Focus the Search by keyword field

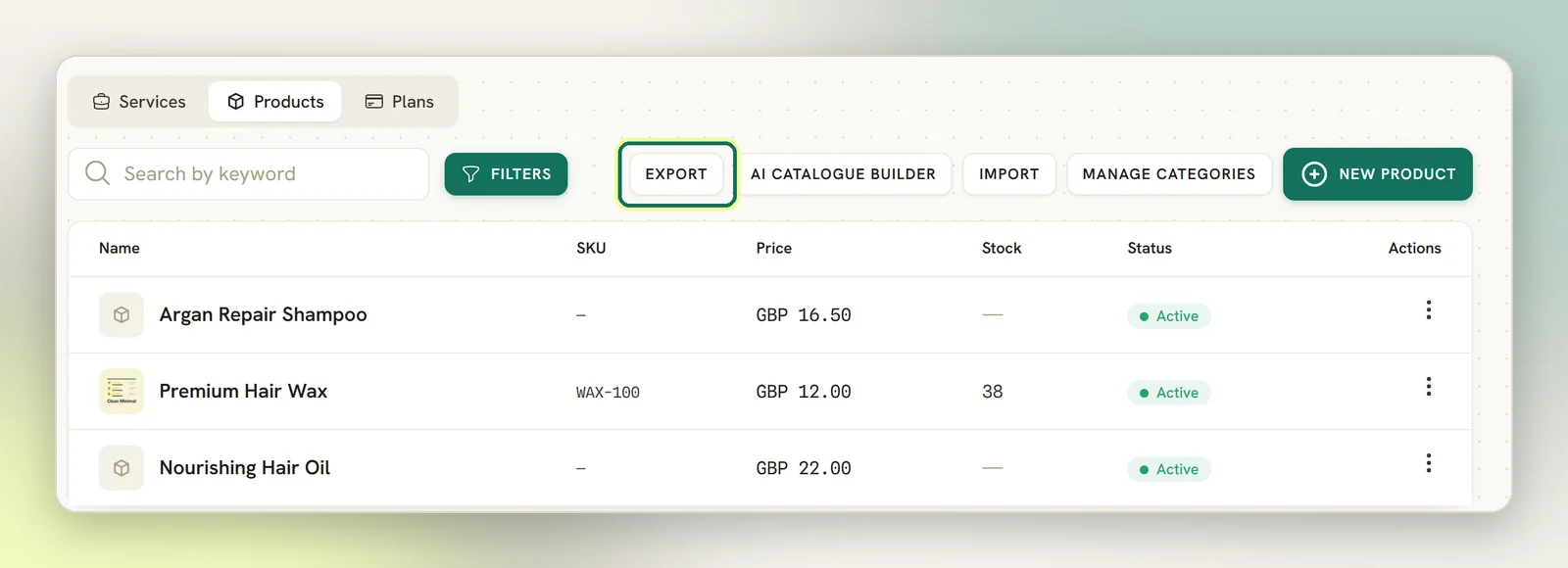[248, 174]
